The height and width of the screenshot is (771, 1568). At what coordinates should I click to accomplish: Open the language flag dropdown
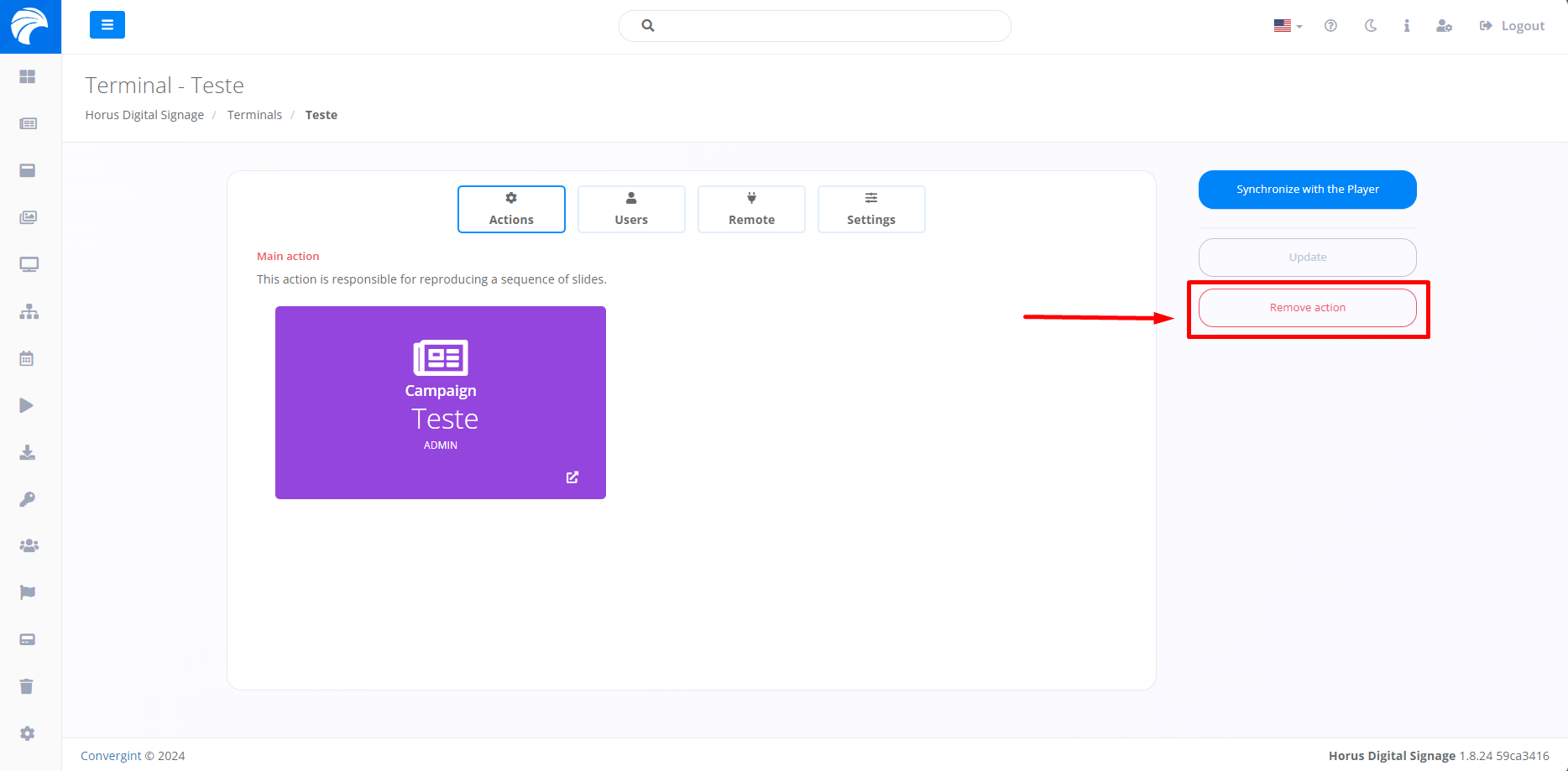(x=1287, y=26)
